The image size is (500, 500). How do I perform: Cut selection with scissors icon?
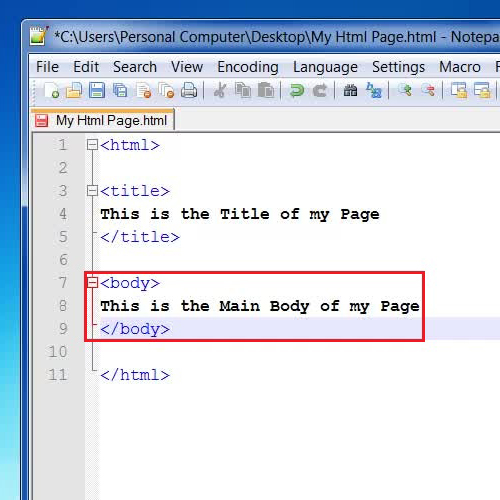220,90
